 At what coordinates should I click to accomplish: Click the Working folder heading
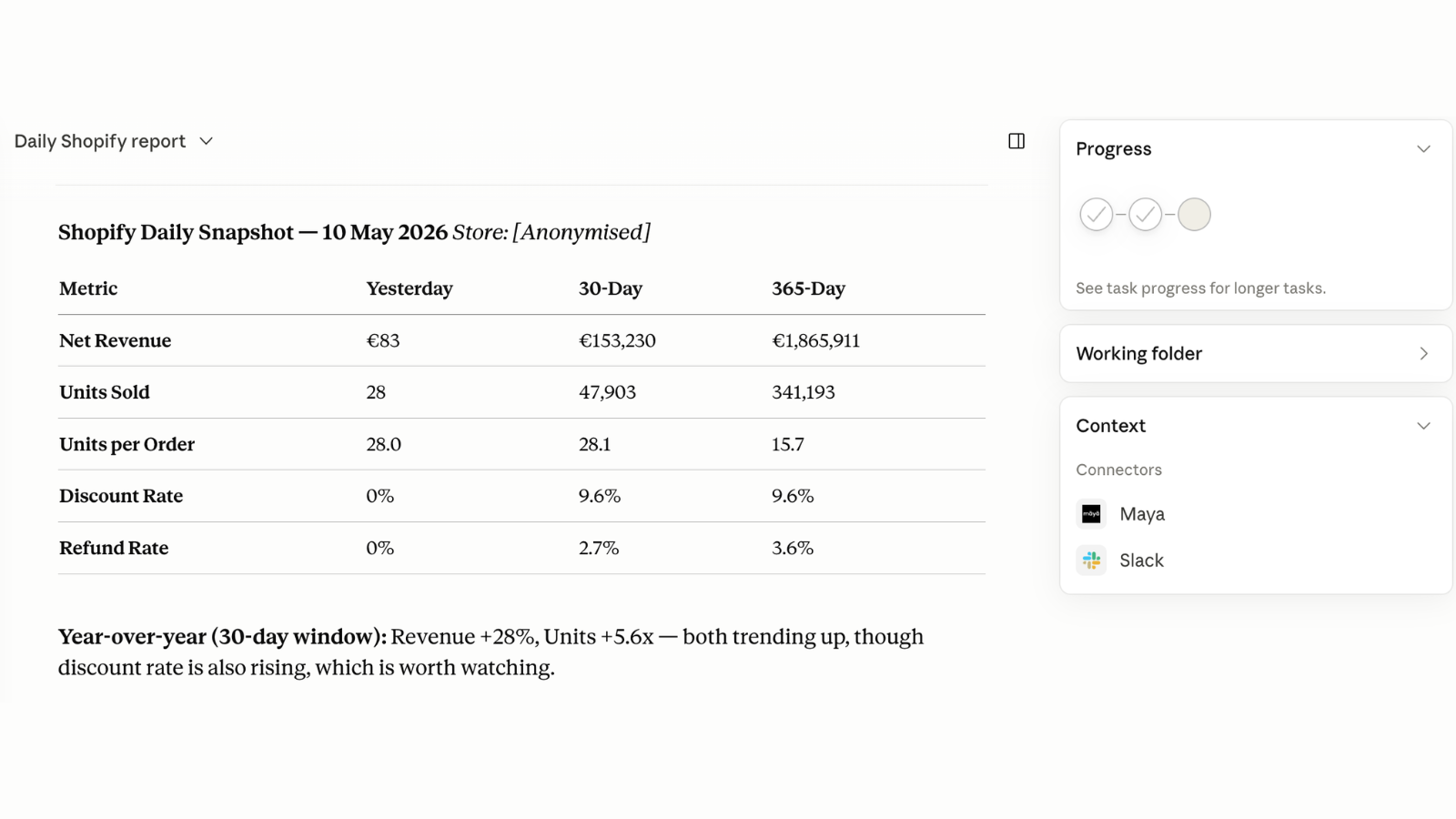pyautogui.click(x=1138, y=353)
